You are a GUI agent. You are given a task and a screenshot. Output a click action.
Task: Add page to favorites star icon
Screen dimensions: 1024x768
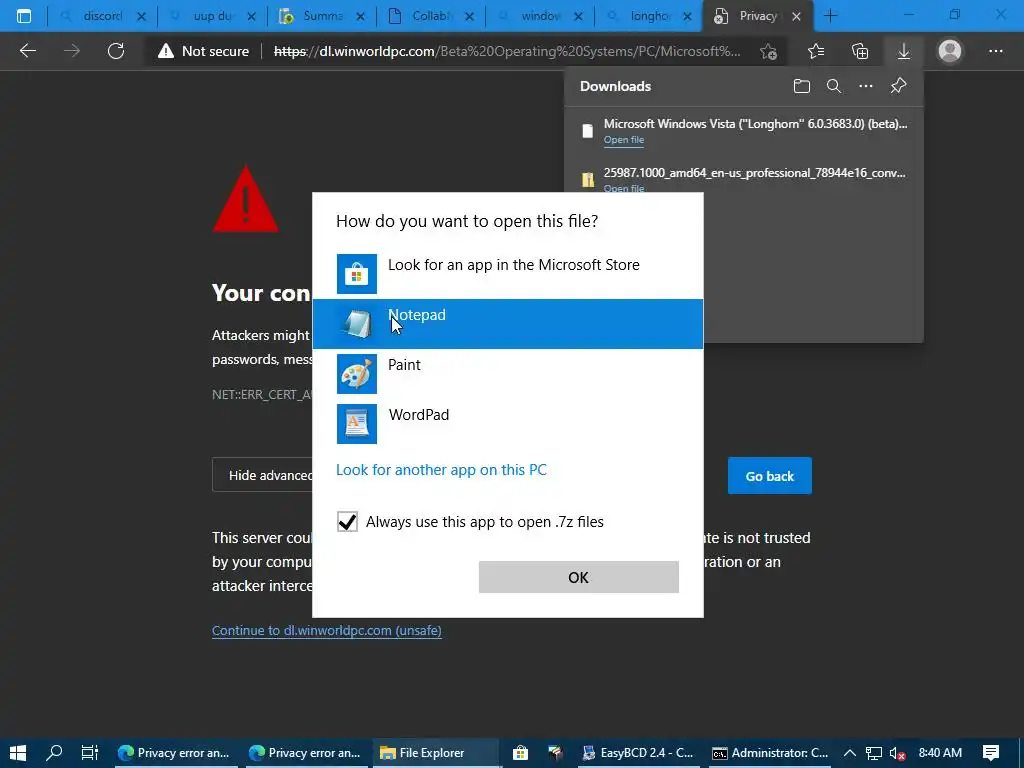pos(769,51)
